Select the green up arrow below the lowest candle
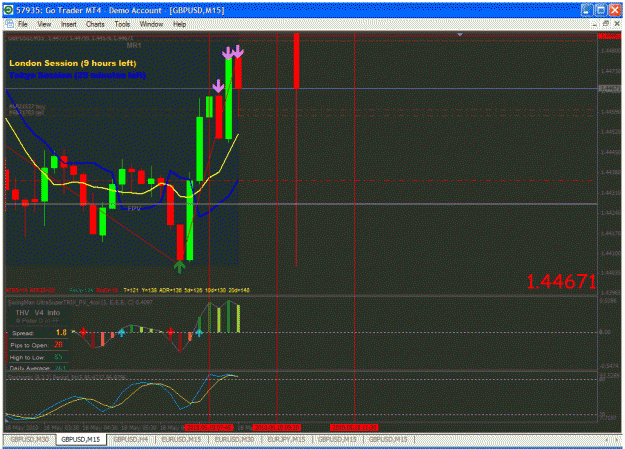625x449 pixels. pos(179,266)
